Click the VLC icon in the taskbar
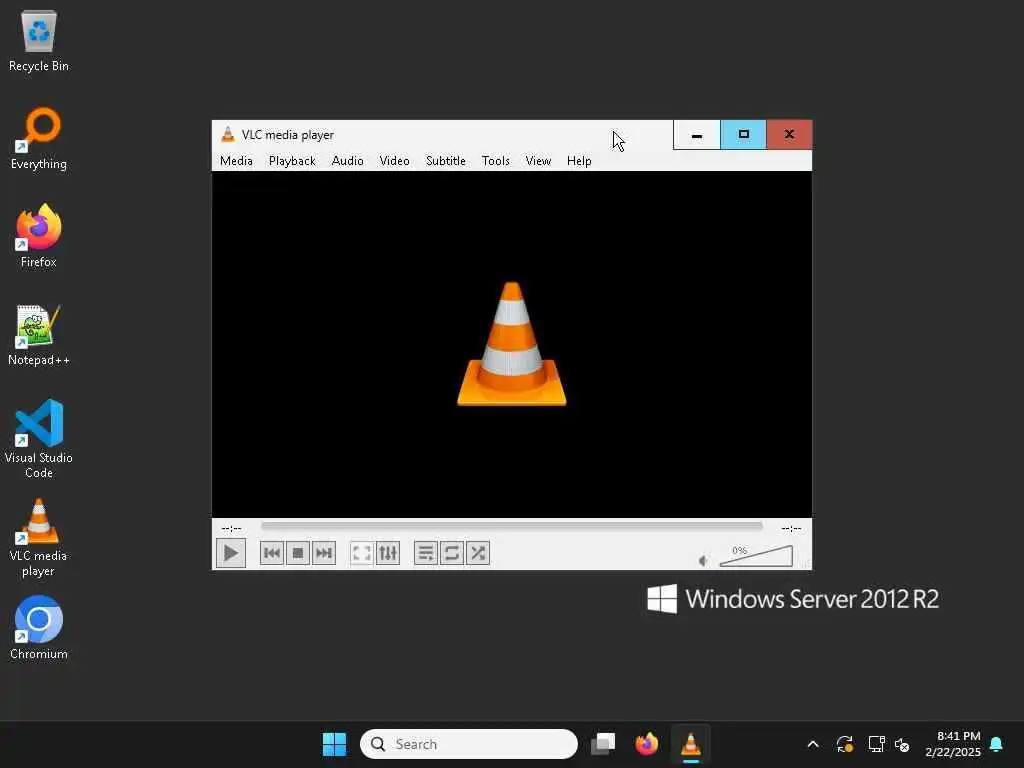Viewport: 1024px width, 768px height. click(691, 744)
